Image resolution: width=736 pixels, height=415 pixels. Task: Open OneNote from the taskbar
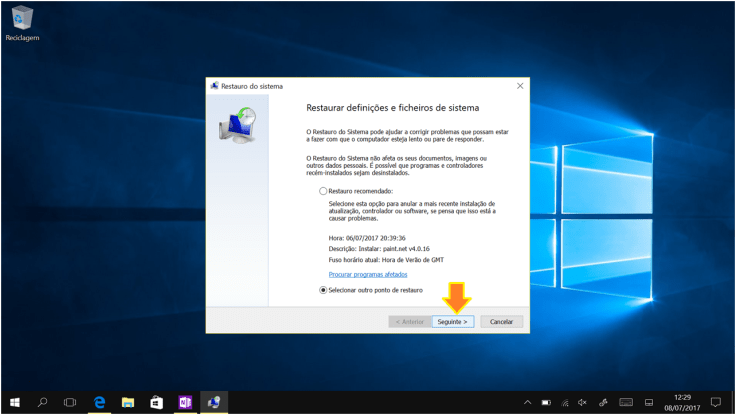click(184, 402)
